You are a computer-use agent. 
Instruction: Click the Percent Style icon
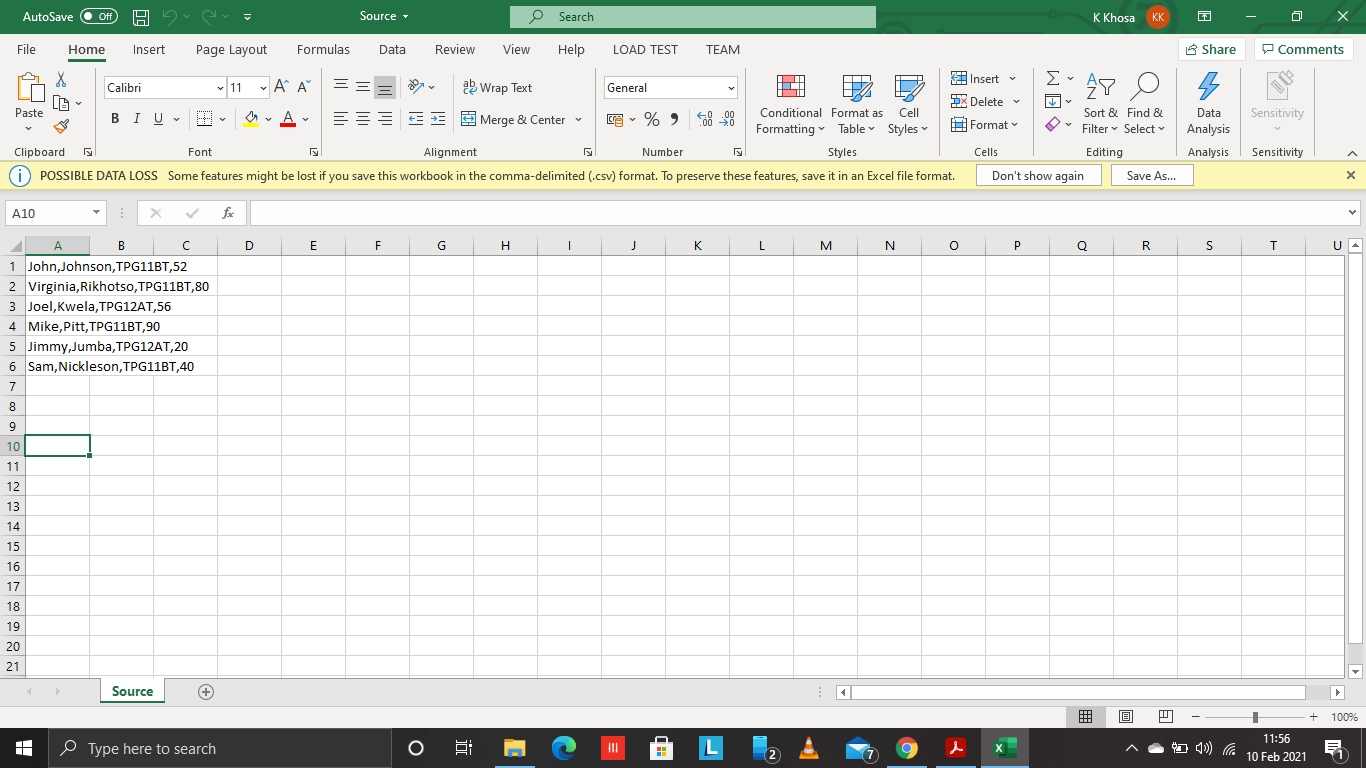click(652, 119)
